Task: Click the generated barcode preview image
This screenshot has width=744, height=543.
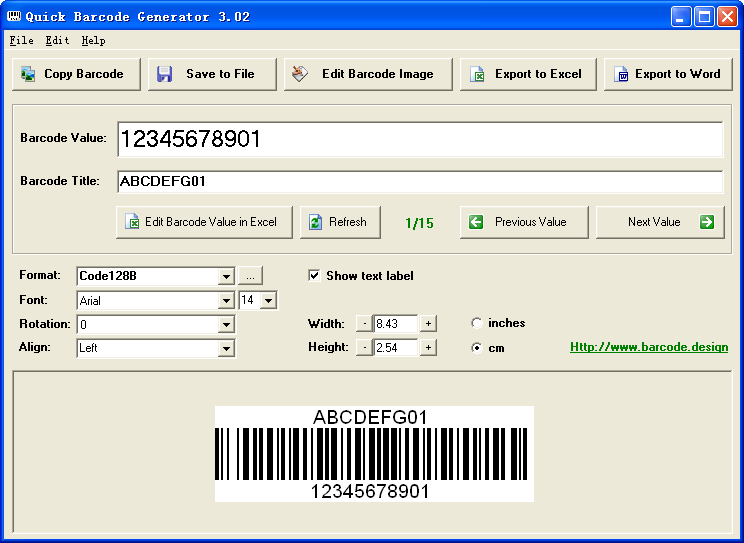Action: [374, 454]
